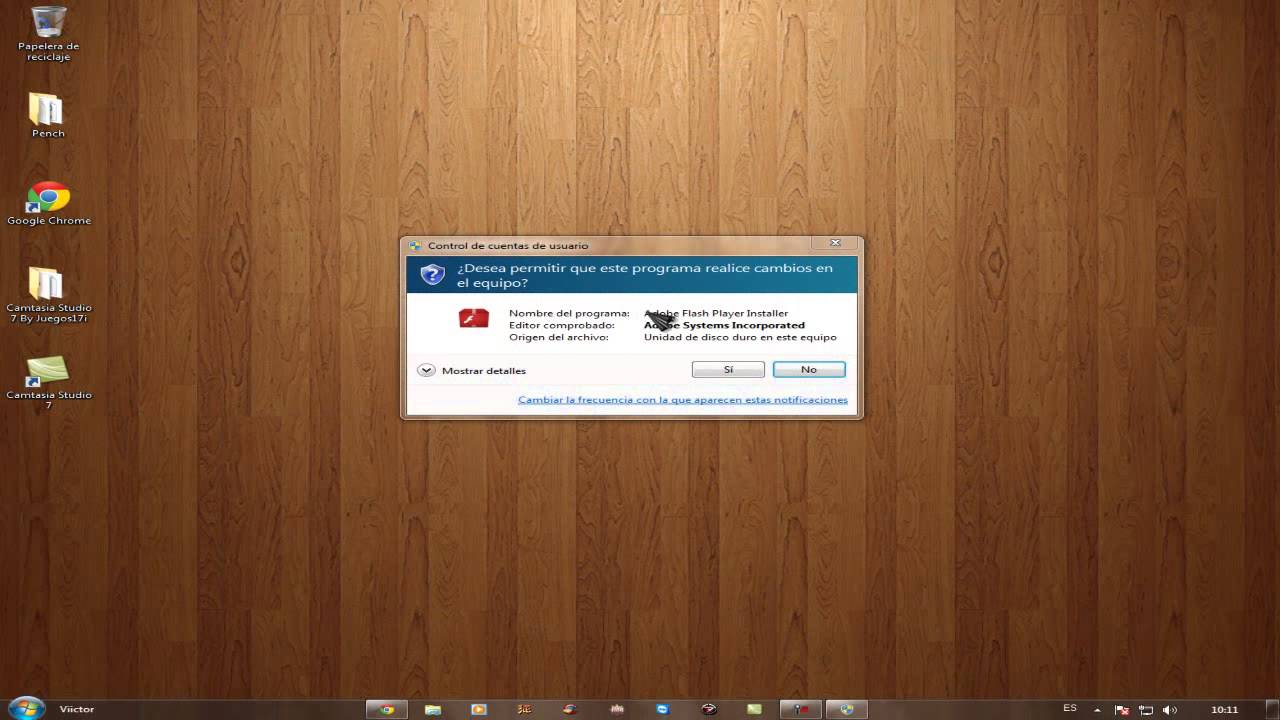This screenshot has height=720, width=1280.
Task: Open the Cambiar la frecuencia notifications link
Action: (x=683, y=400)
